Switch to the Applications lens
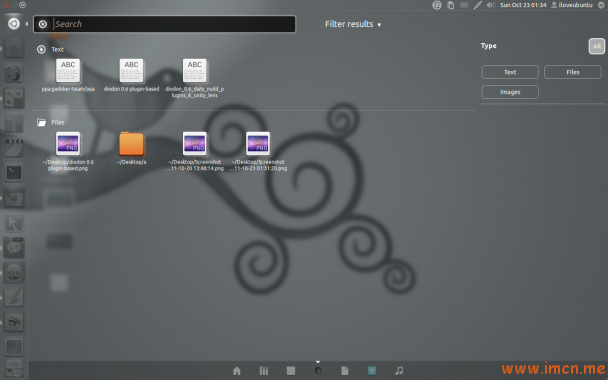This screenshot has width=608, height=380. tap(264, 371)
